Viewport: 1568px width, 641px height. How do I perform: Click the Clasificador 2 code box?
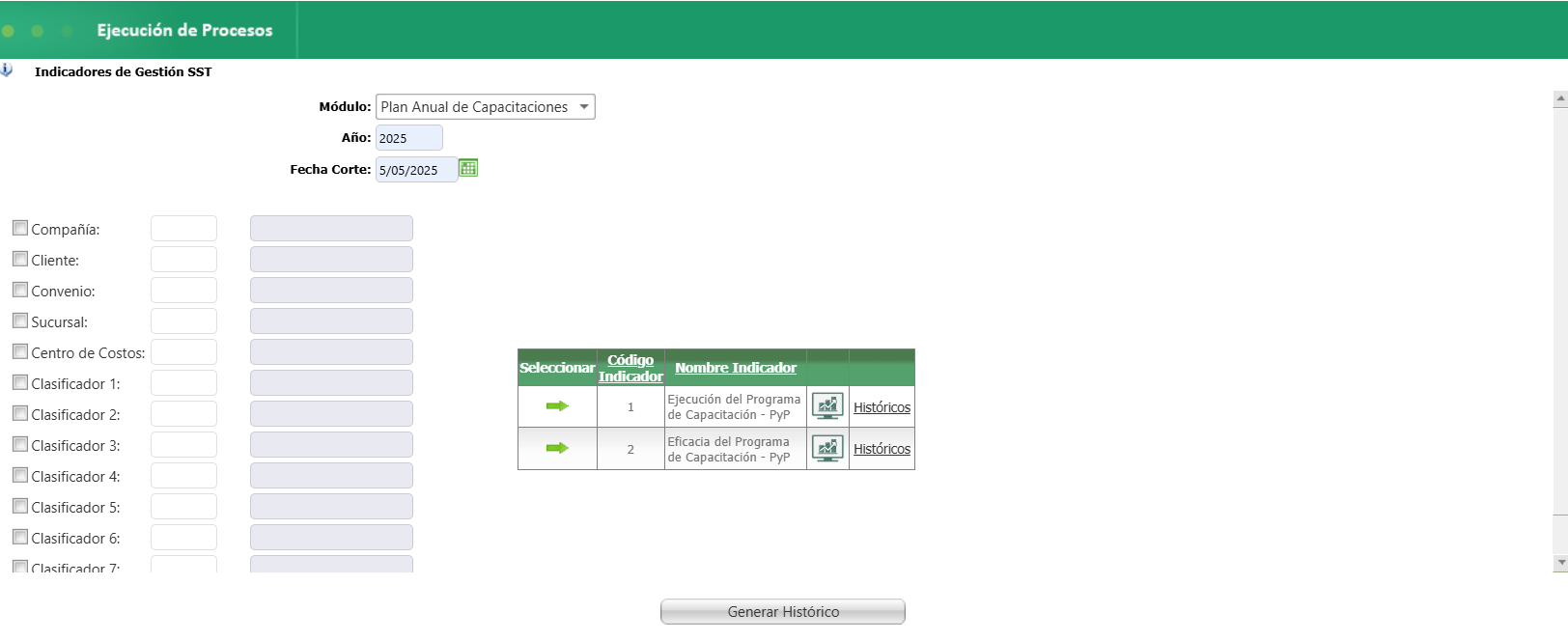[183, 413]
